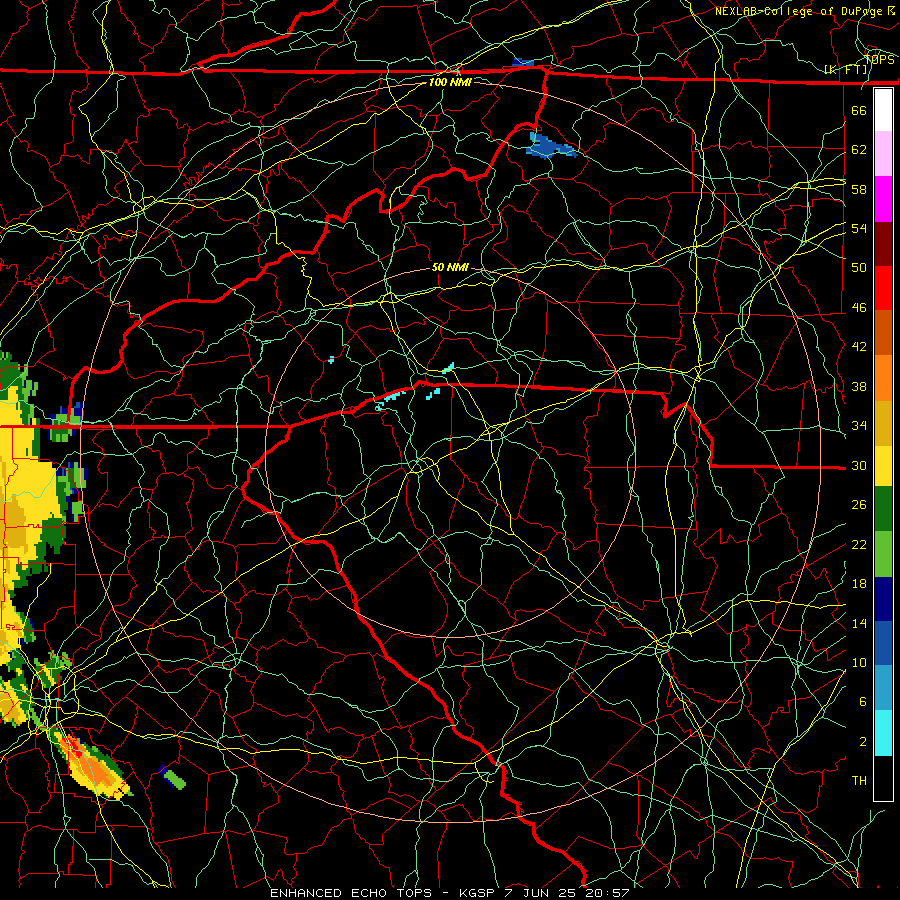Click the 22 value on the legend

tap(859, 544)
